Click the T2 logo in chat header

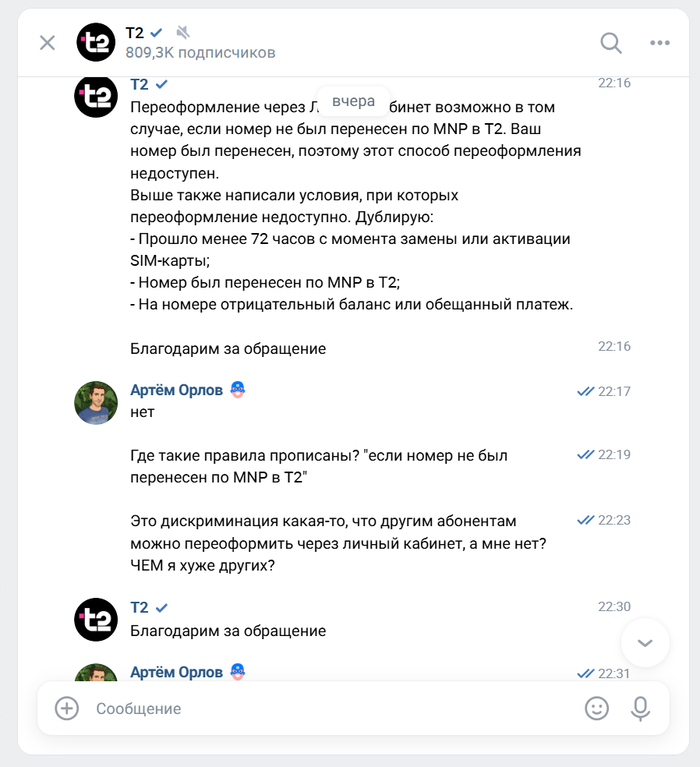coord(97,42)
